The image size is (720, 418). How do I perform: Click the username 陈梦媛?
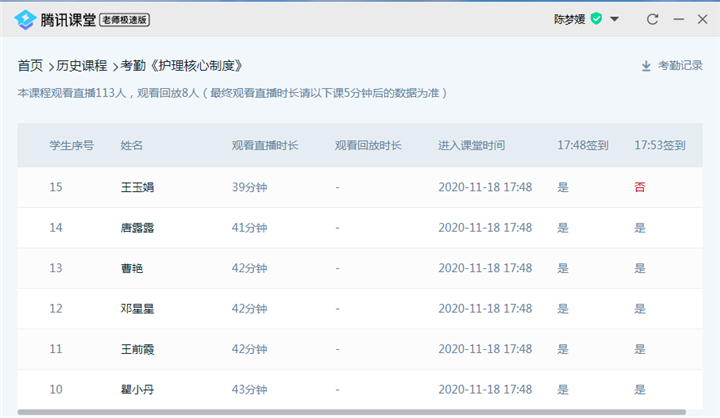click(x=569, y=19)
